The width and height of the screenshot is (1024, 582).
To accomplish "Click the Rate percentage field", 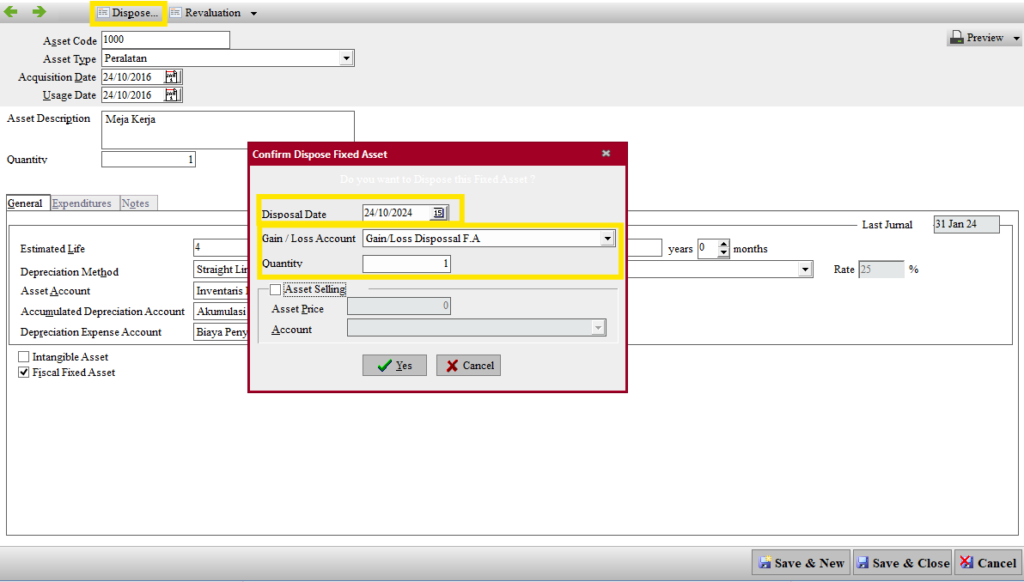I will [x=881, y=269].
